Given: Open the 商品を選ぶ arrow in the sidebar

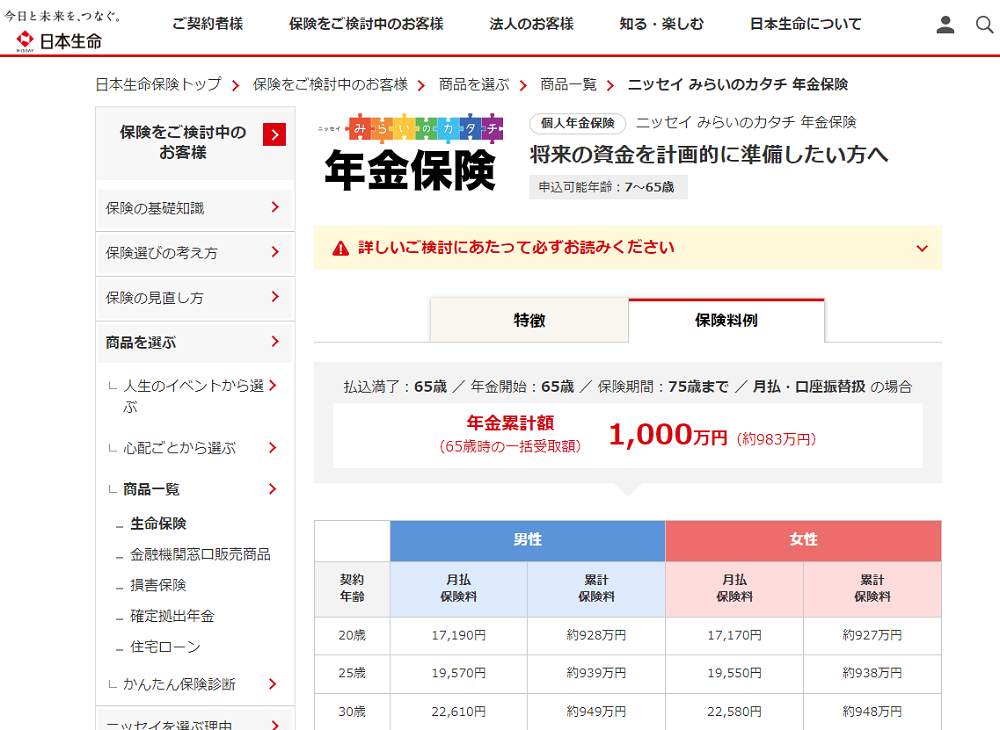Looking at the screenshot, I should click(275, 341).
